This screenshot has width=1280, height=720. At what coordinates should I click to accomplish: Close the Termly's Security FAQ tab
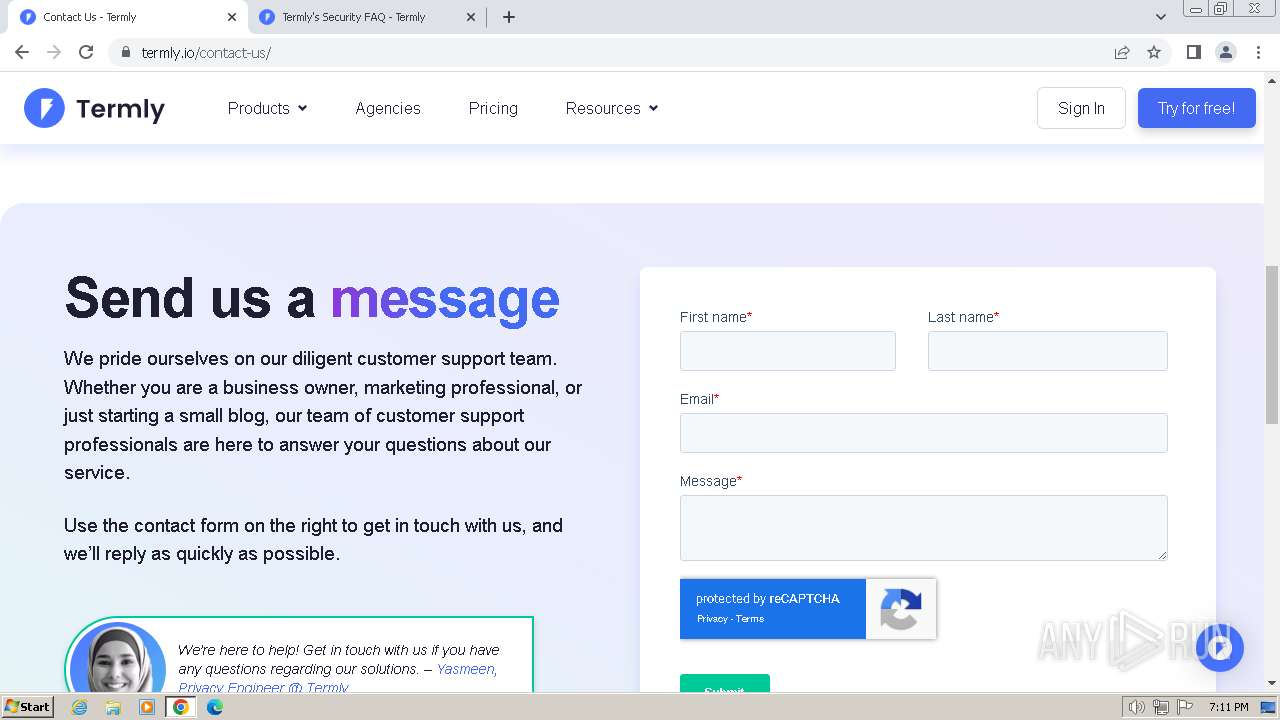pos(471,17)
